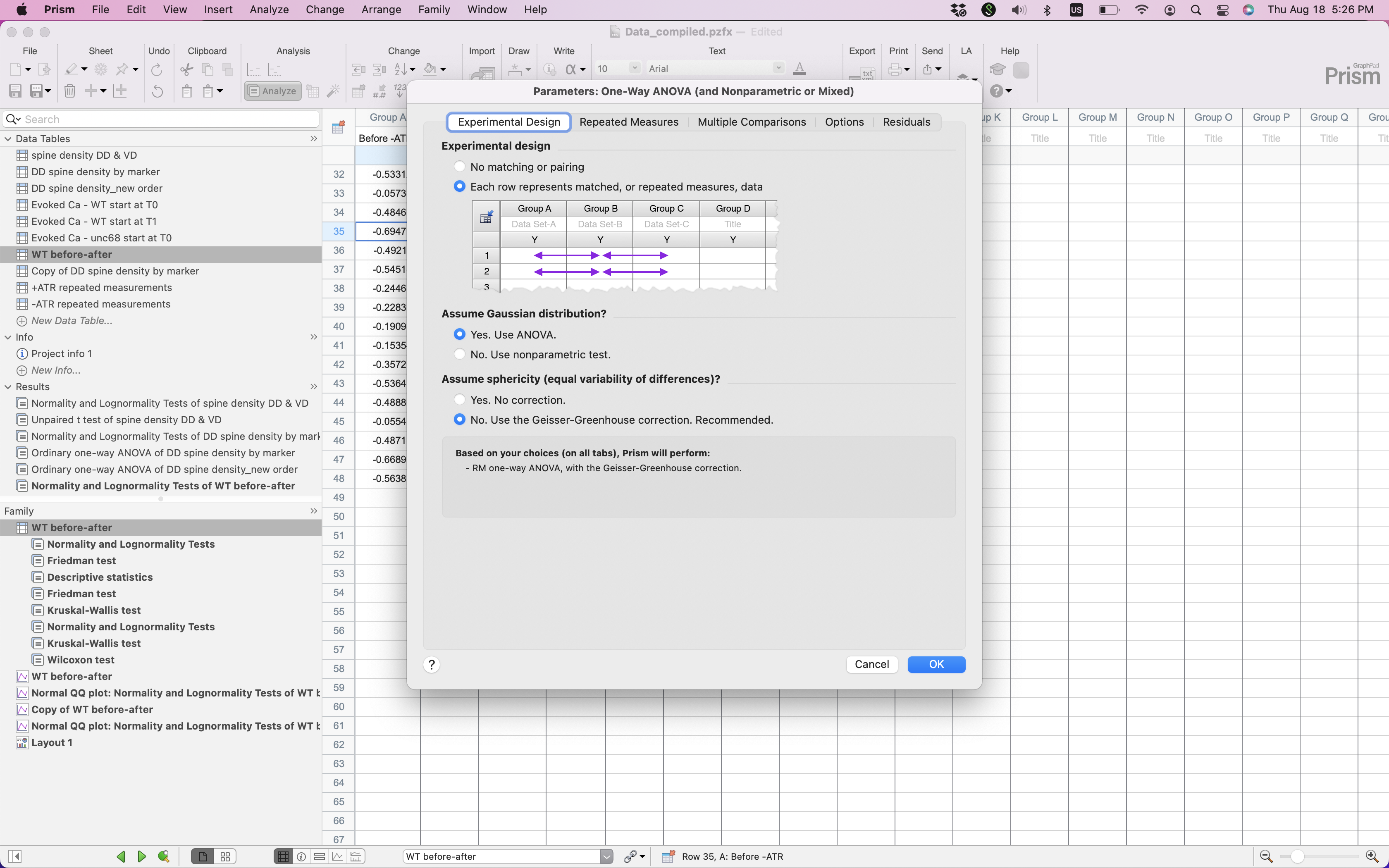Choose No. Use nonparametric test

tap(459, 354)
